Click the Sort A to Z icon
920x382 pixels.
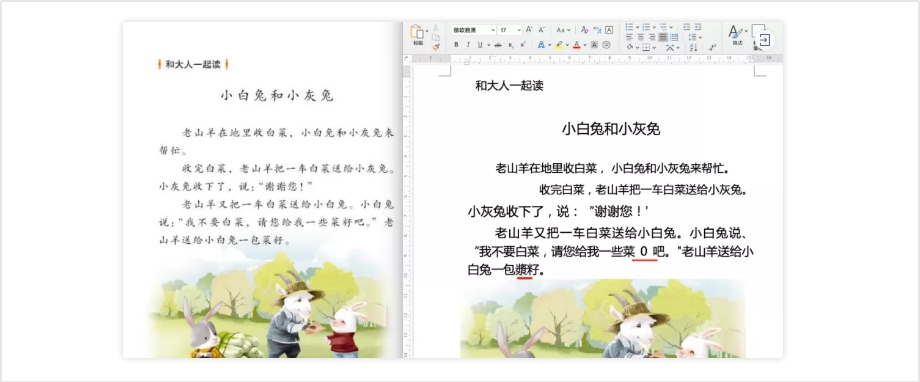pyautogui.click(x=694, y=47)
